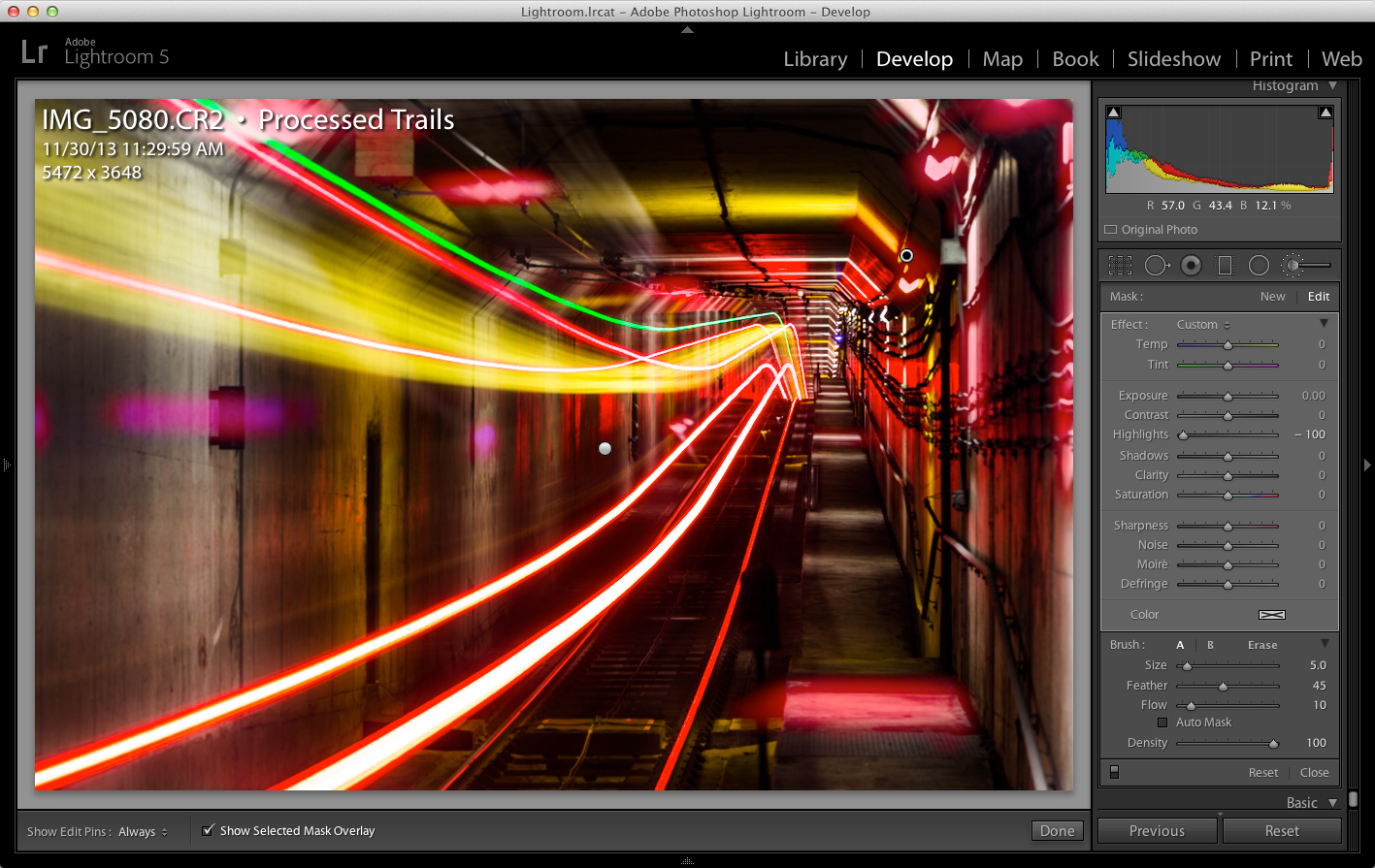Collapse the Effect sliders triangle
This screenshot has width=1375, height=868.
[x=1325, y=323]
